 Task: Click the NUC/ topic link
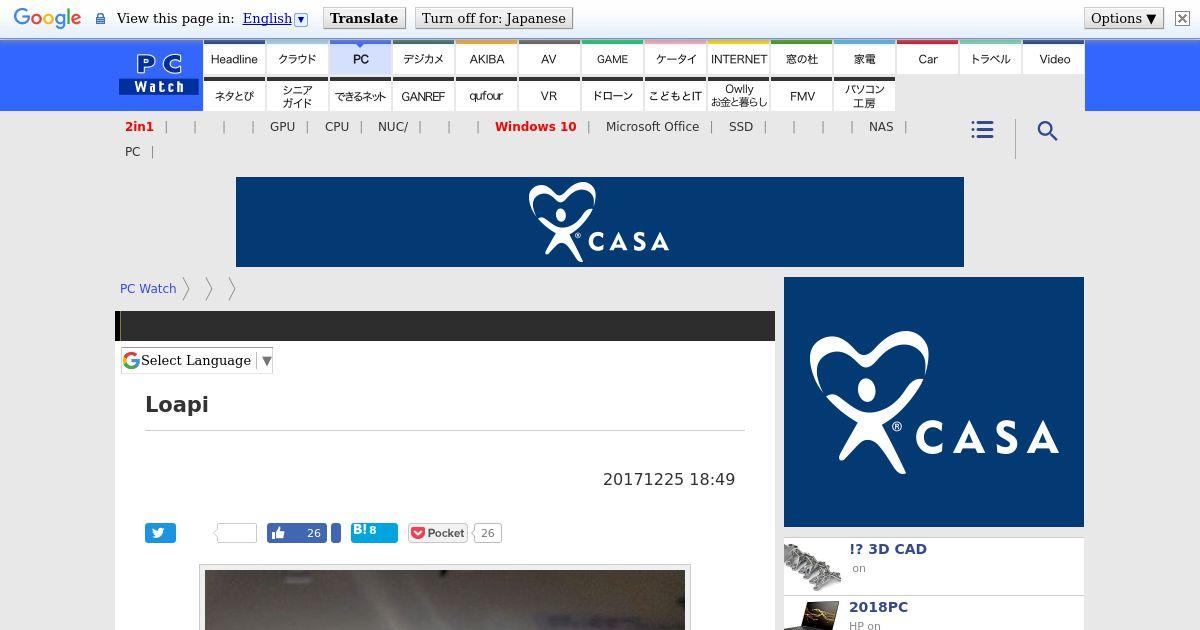point(393,127)
